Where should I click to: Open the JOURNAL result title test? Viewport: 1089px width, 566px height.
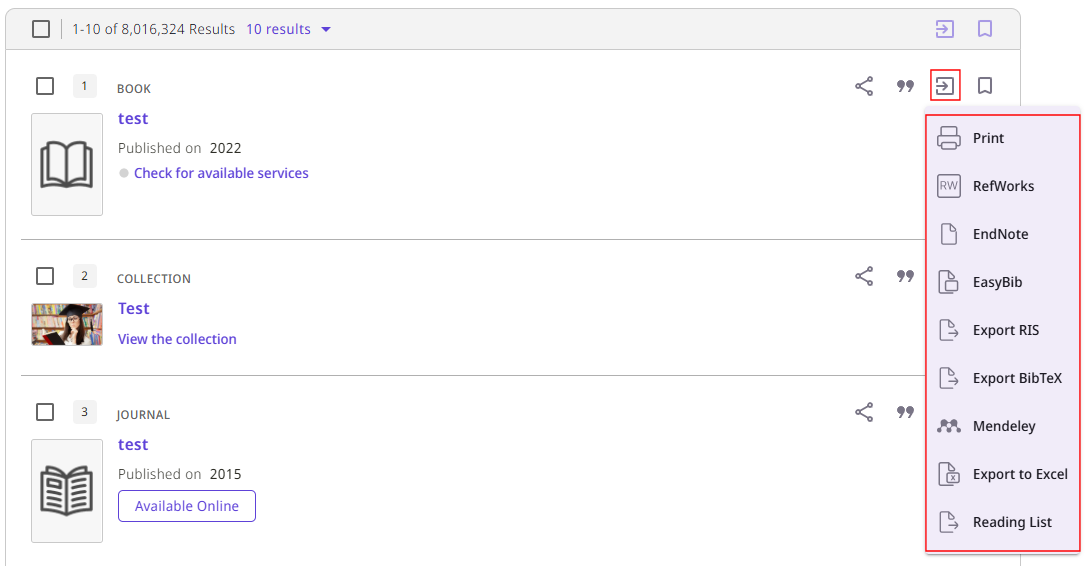133,444
